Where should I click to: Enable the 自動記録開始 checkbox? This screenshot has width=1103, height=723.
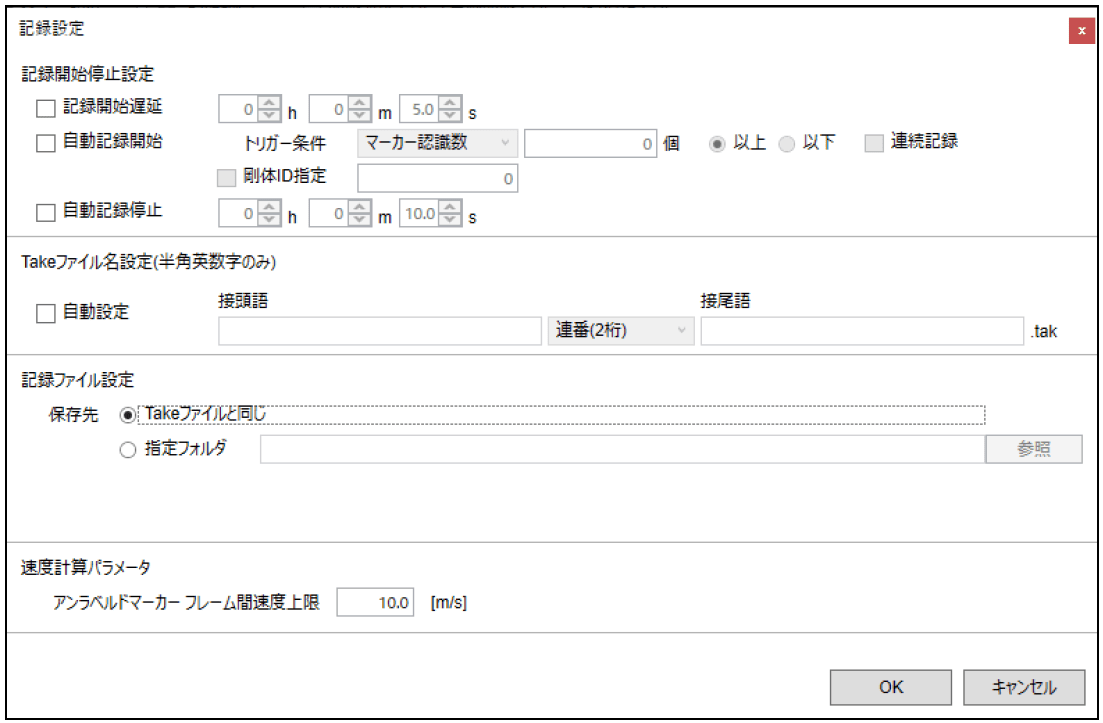click(x=46, y=143)
